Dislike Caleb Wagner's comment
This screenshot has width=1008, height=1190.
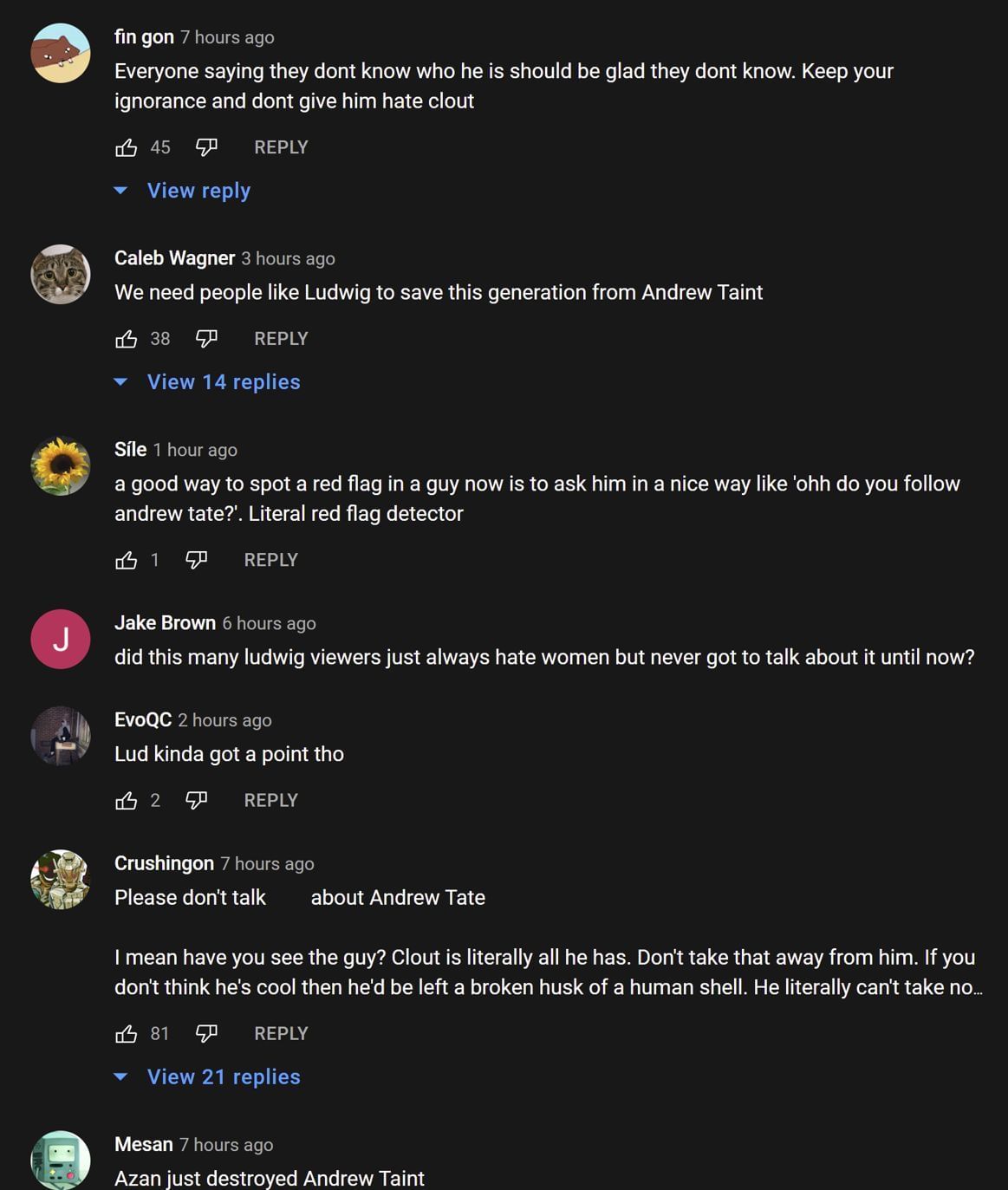(206, 339)
